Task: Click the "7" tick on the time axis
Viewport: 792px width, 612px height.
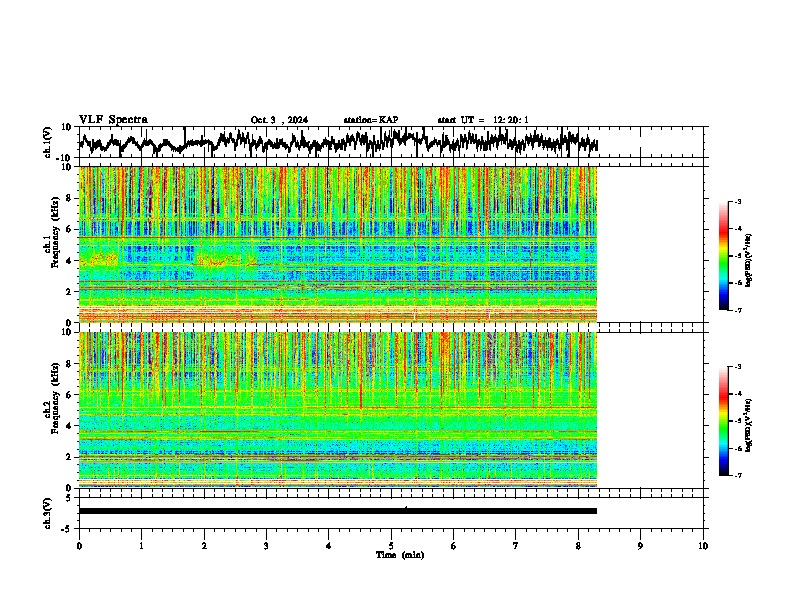Action: tap(516, 546)
